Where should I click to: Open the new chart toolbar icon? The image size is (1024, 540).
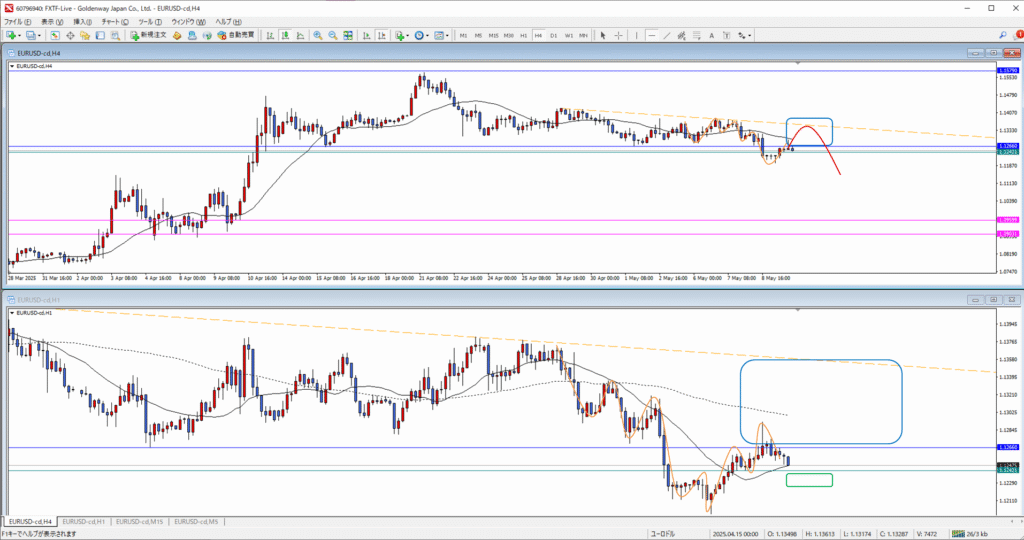[x=12, y=35]
